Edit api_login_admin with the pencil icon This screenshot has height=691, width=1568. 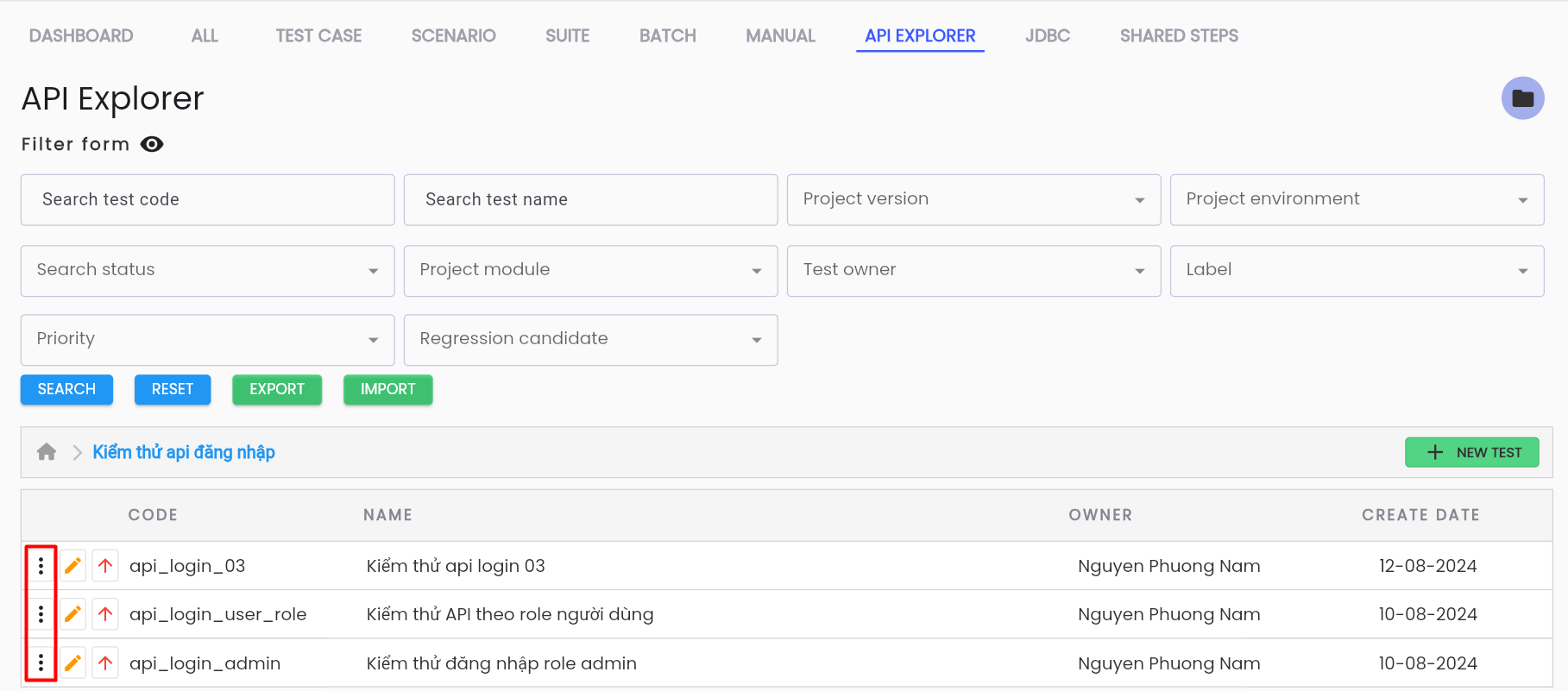73,663
